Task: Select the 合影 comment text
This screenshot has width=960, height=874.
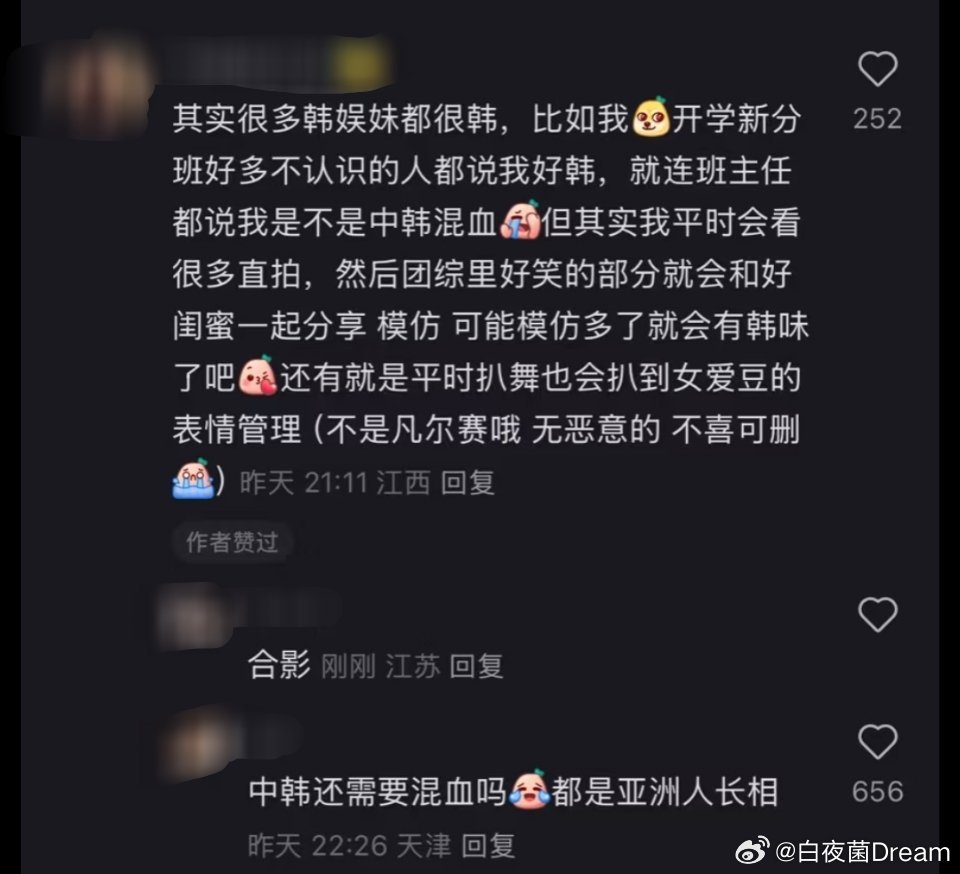Action: click(279, 665)
